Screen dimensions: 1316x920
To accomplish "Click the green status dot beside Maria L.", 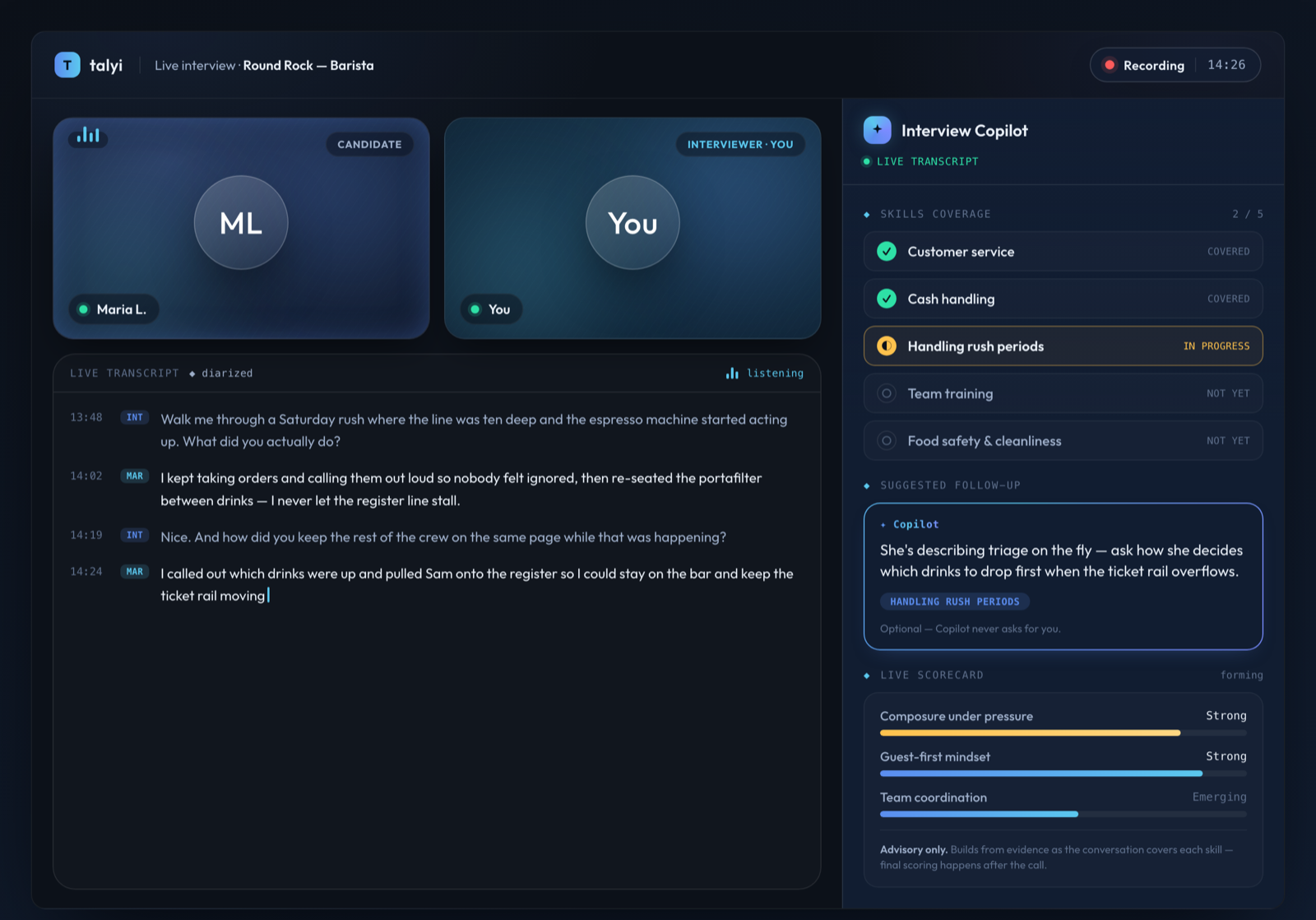I will (x=83, y=309).
